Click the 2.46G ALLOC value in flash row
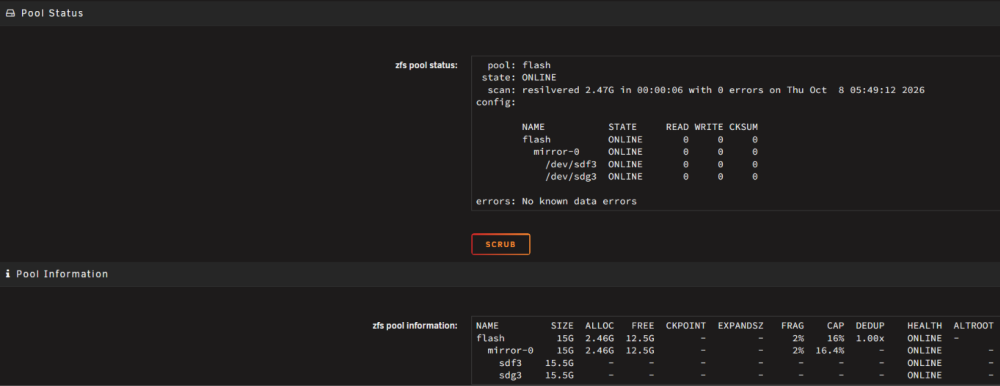Viewport: 1000px width, 386px height. (599, 338)
